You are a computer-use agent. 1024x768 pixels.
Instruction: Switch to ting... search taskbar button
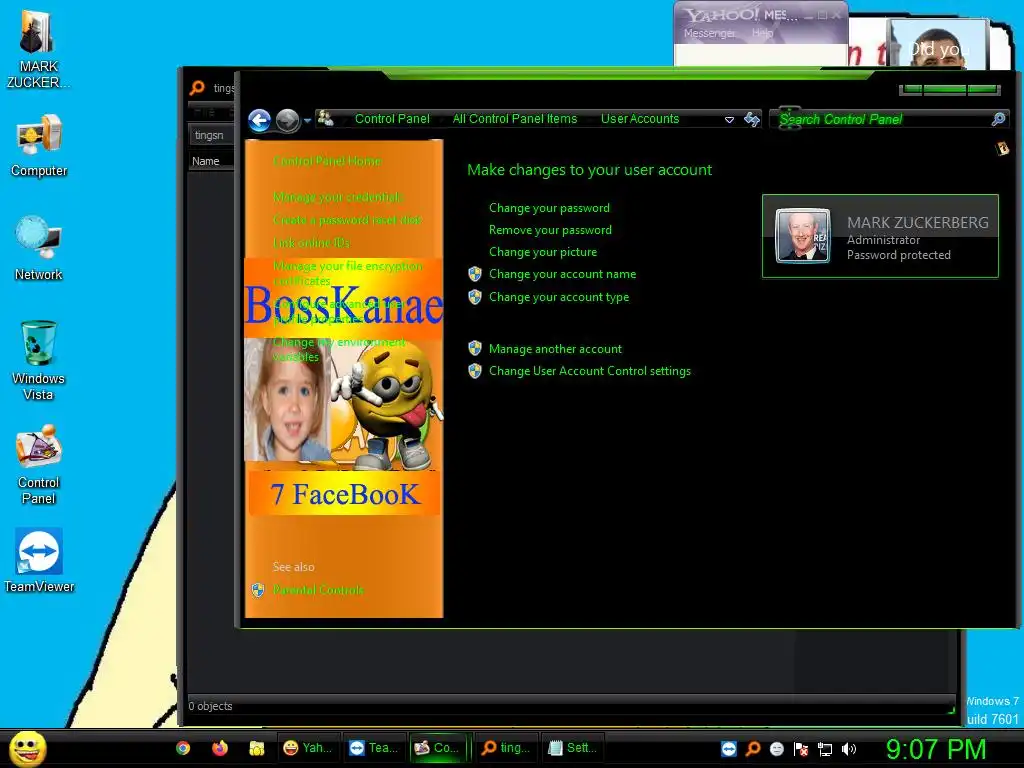[x=505, y=748]
